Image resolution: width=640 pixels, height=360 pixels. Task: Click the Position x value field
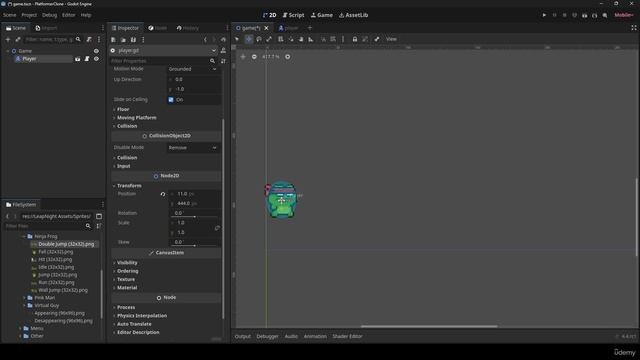[195, 194]
